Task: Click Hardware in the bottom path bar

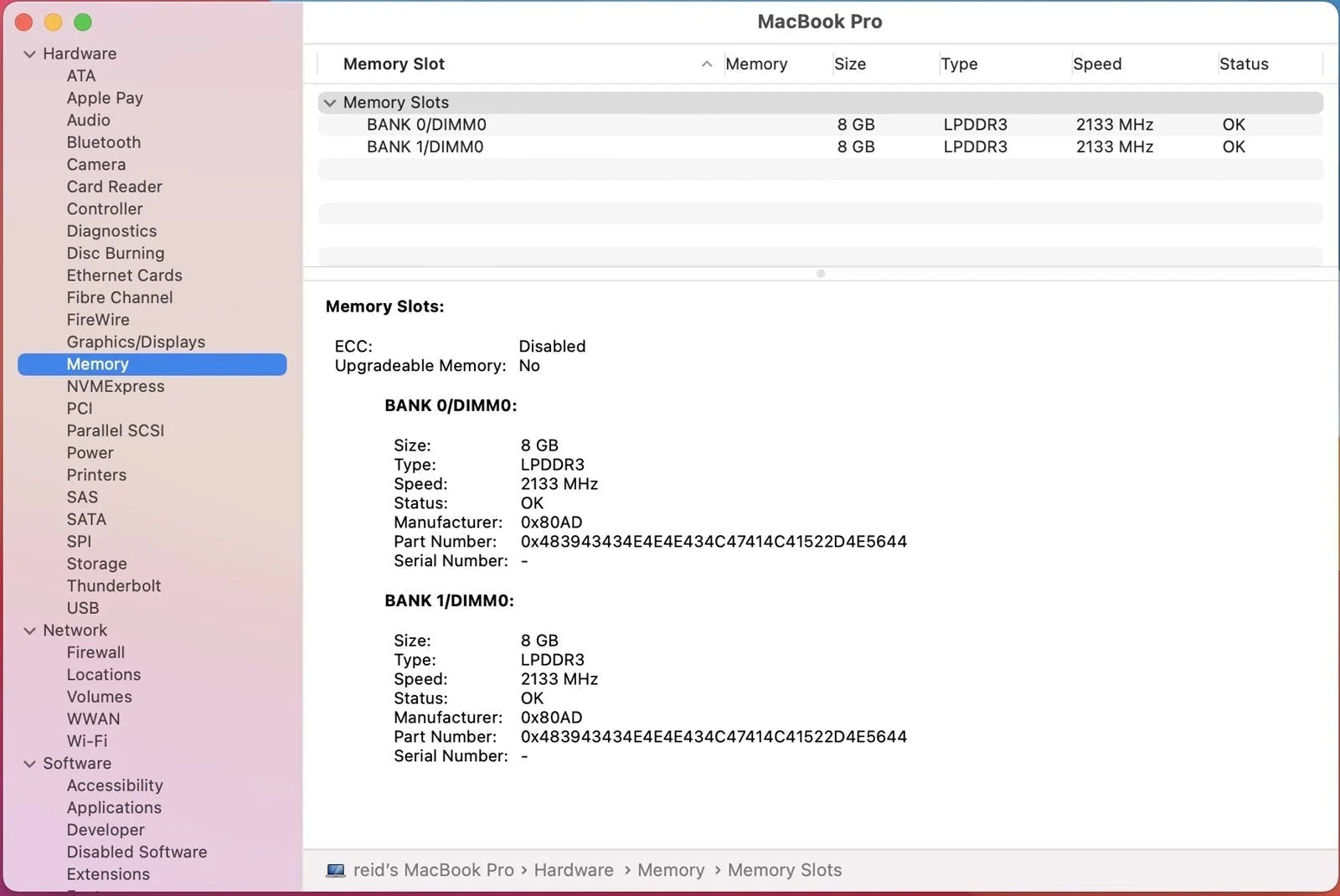Action: pyautogui.click(x=574, y=870)
